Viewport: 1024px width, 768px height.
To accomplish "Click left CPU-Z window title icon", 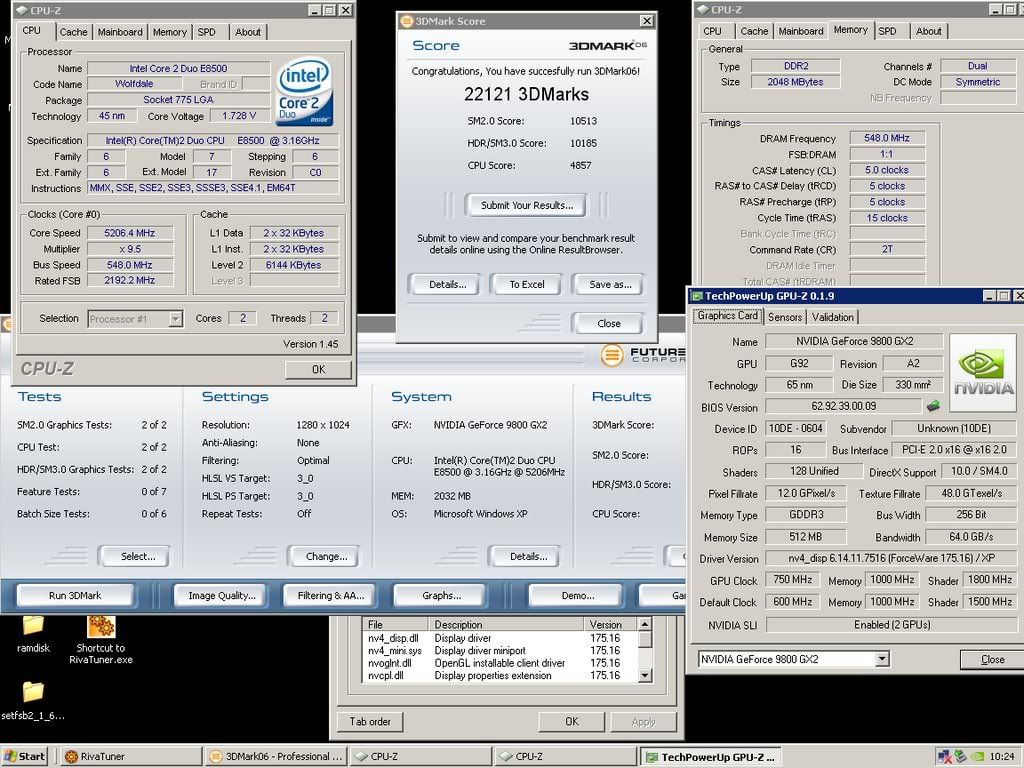I will point(22,10).
